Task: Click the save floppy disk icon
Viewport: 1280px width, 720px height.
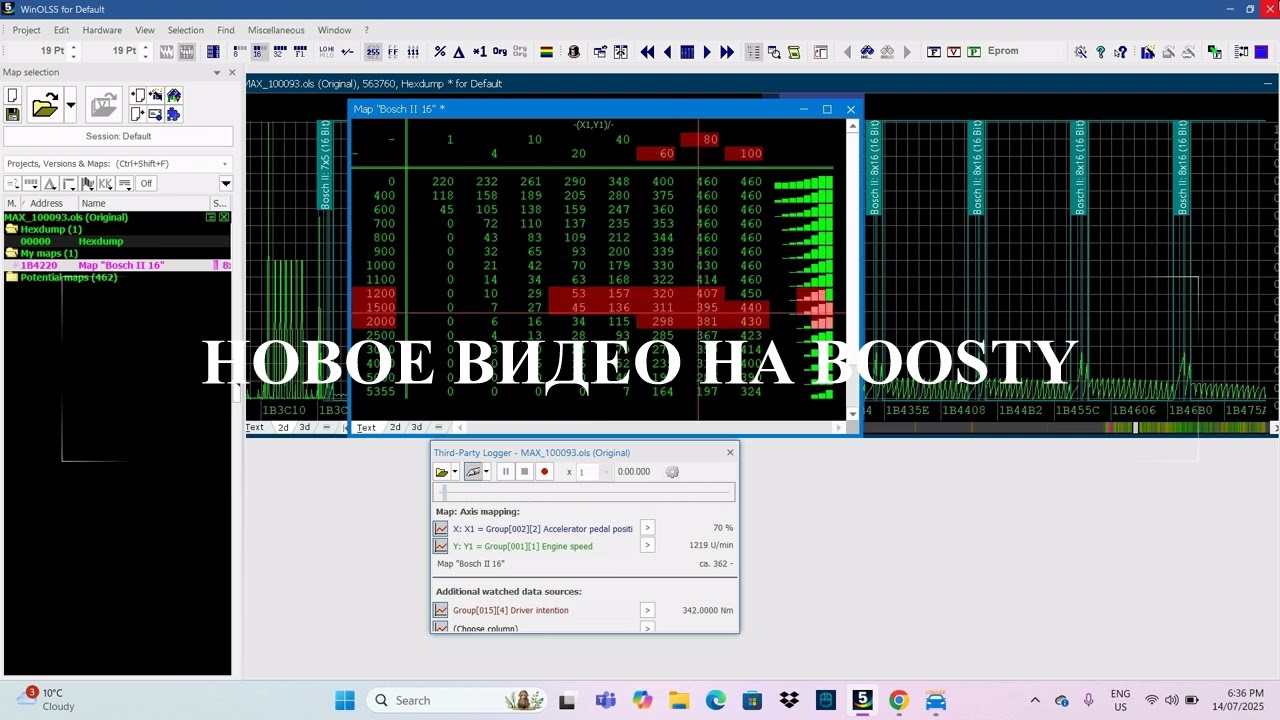Action: [x=12, y=114]
